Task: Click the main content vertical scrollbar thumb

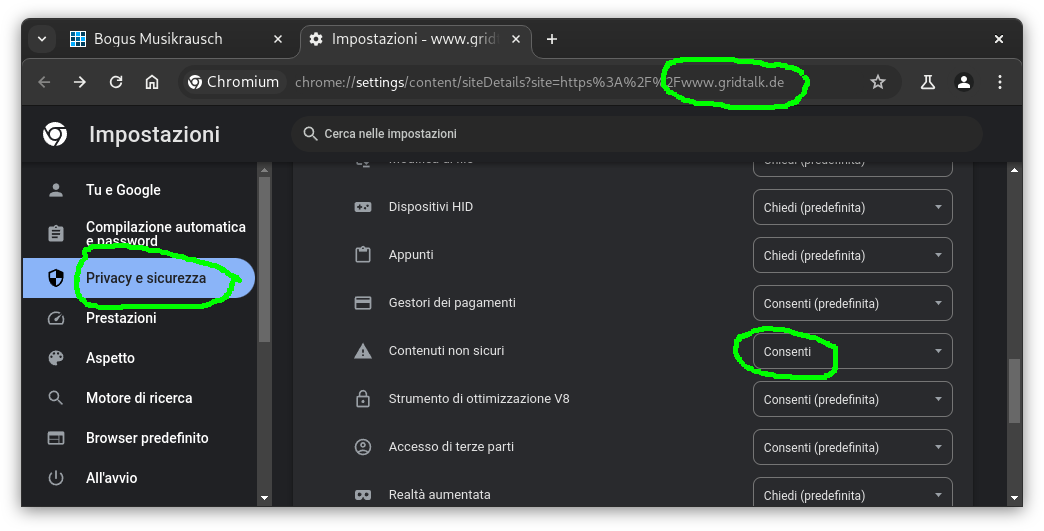Action: 1014,390
